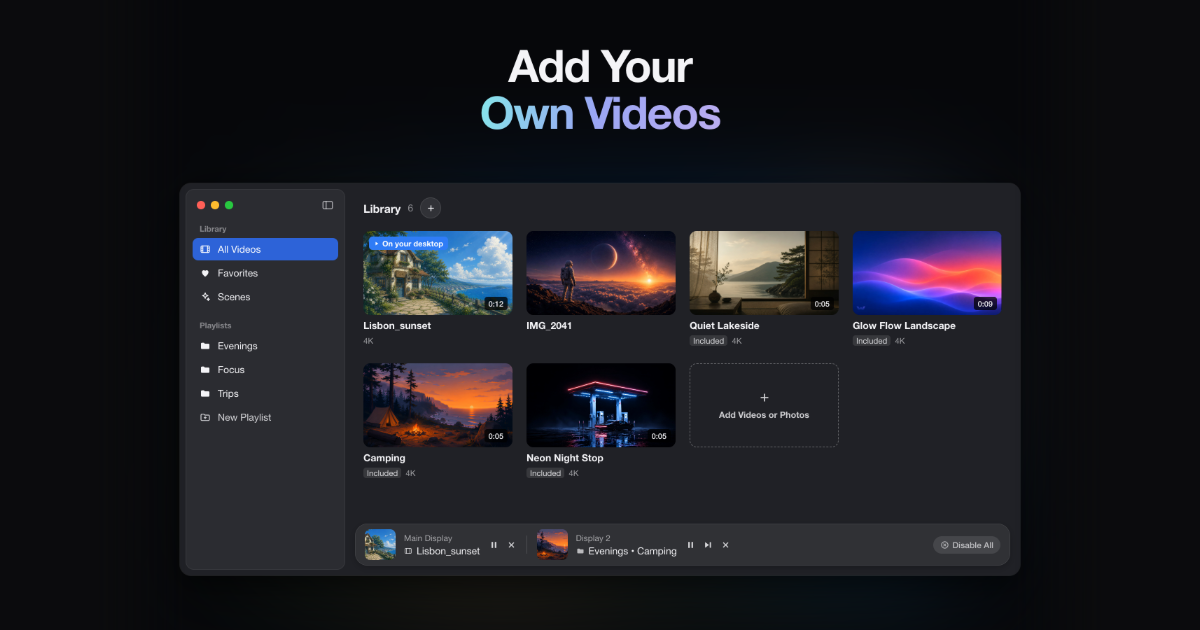The height and width of the screenshot is (630, 1200).
Task: Select the Neon Night Stop thumbnail
Action: tap(601, 405)
